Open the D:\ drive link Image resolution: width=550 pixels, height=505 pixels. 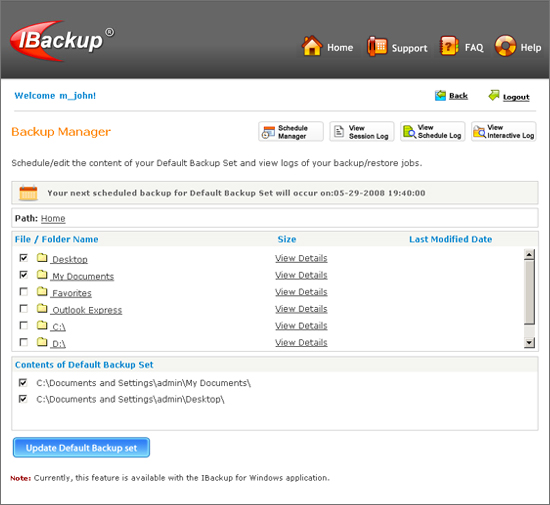[59, 344]
